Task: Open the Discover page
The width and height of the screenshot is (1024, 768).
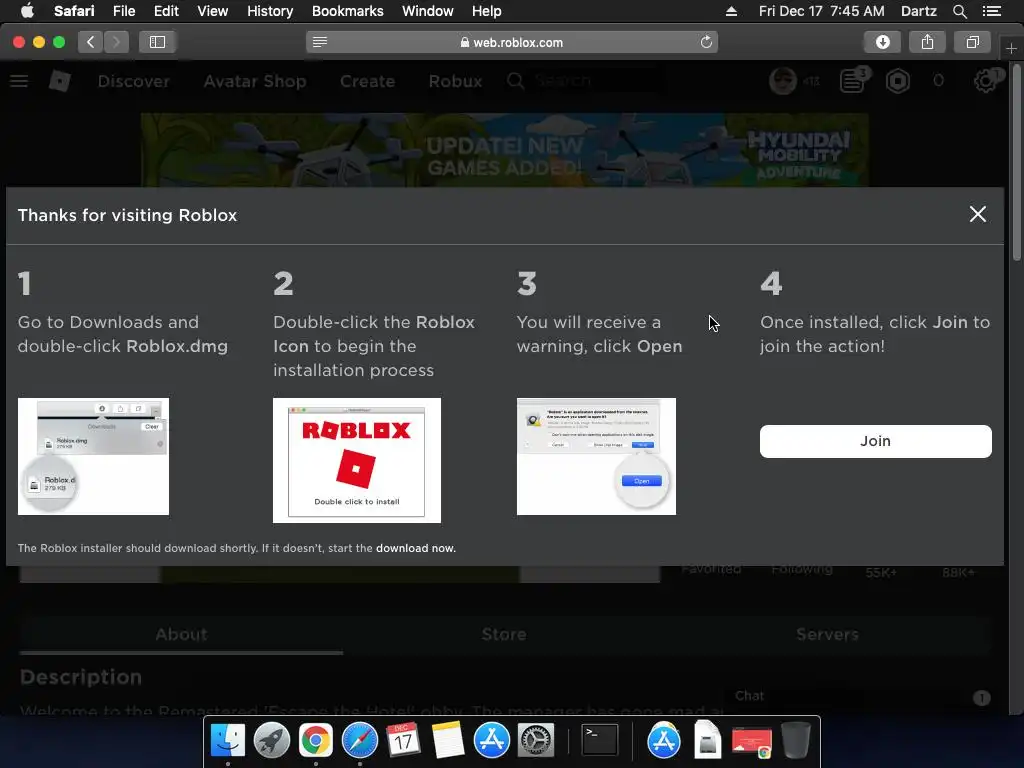Action: (x=133, y=81)
